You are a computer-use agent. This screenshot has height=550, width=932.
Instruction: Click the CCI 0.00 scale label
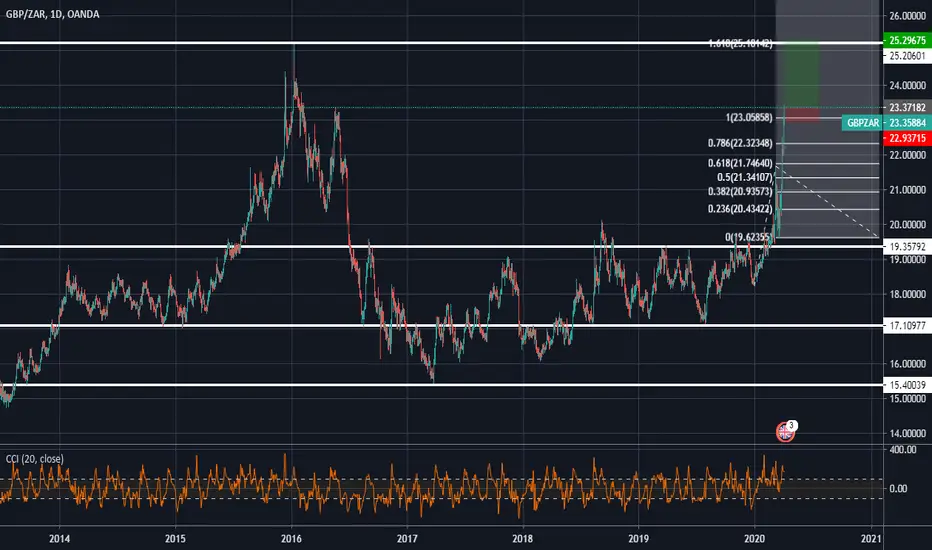(898, 489)
